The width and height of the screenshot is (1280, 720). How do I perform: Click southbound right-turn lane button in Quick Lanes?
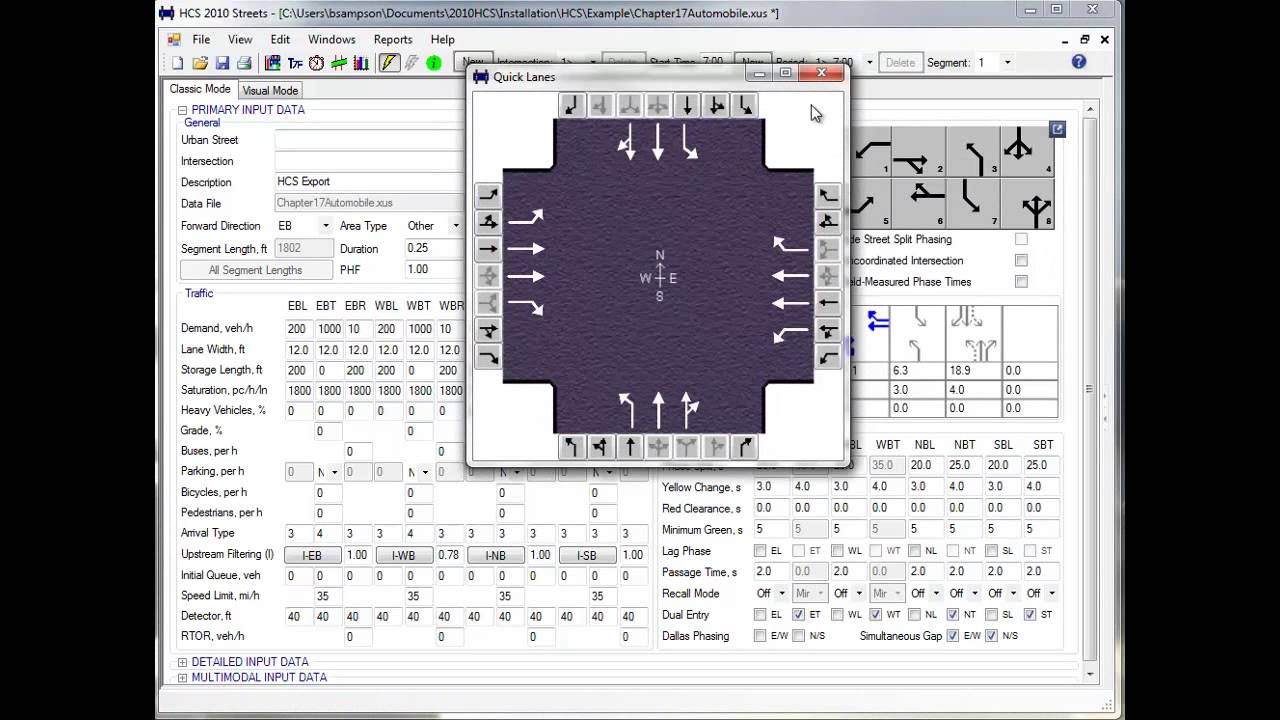point(571,105)
